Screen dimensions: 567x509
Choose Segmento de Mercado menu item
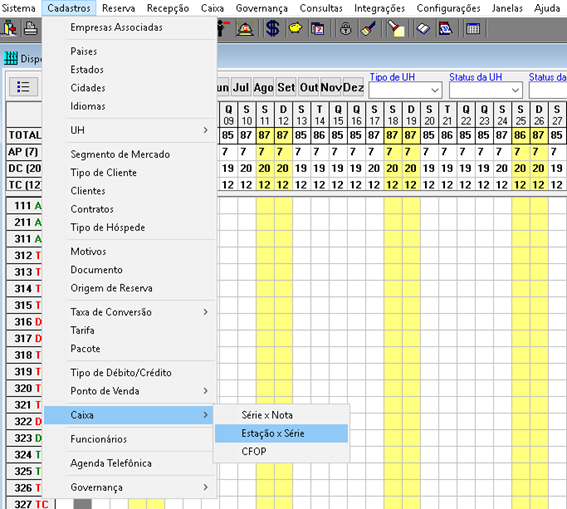(129, 154)
